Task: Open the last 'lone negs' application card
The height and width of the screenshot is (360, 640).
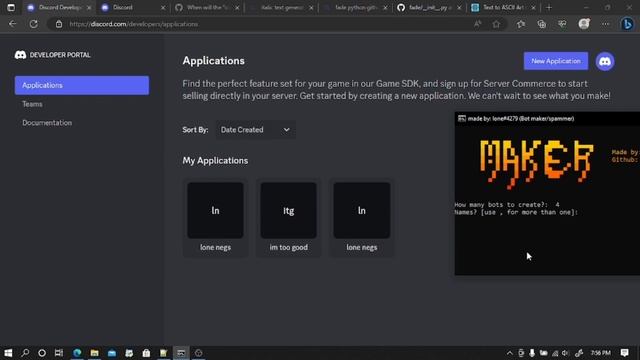Action: point(362,218)
